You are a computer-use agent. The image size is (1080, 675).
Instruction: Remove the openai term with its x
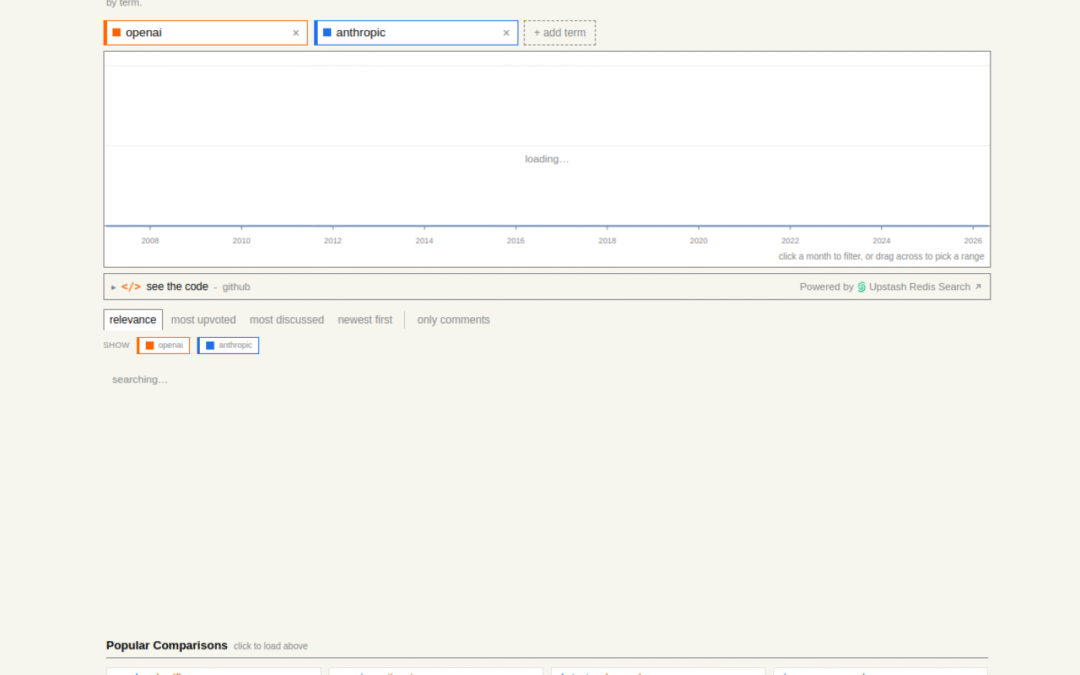click(295, 33)
